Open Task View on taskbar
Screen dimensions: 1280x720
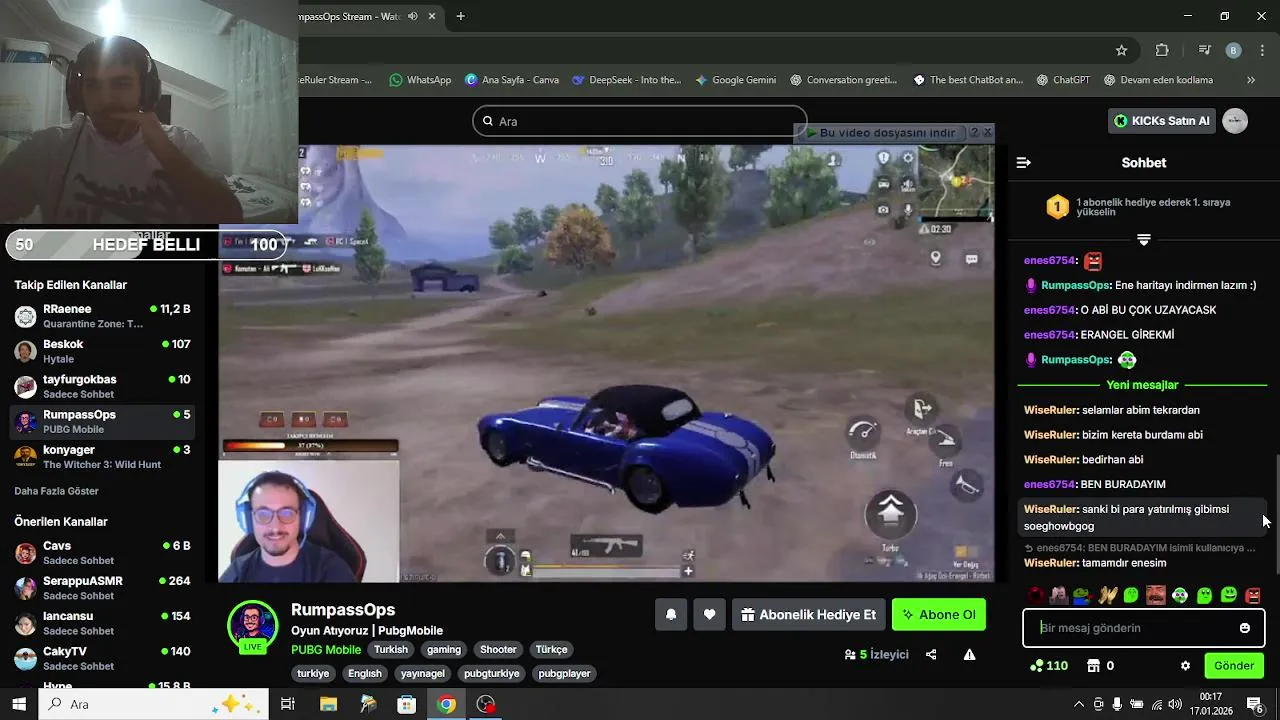pyautogui.click(x=287, y=704)
